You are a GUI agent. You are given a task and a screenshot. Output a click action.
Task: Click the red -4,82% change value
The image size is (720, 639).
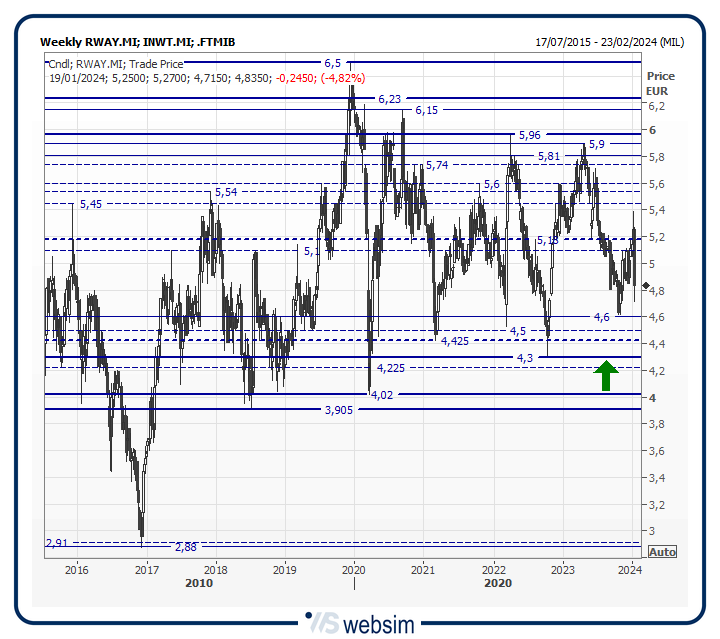point(342,78)
